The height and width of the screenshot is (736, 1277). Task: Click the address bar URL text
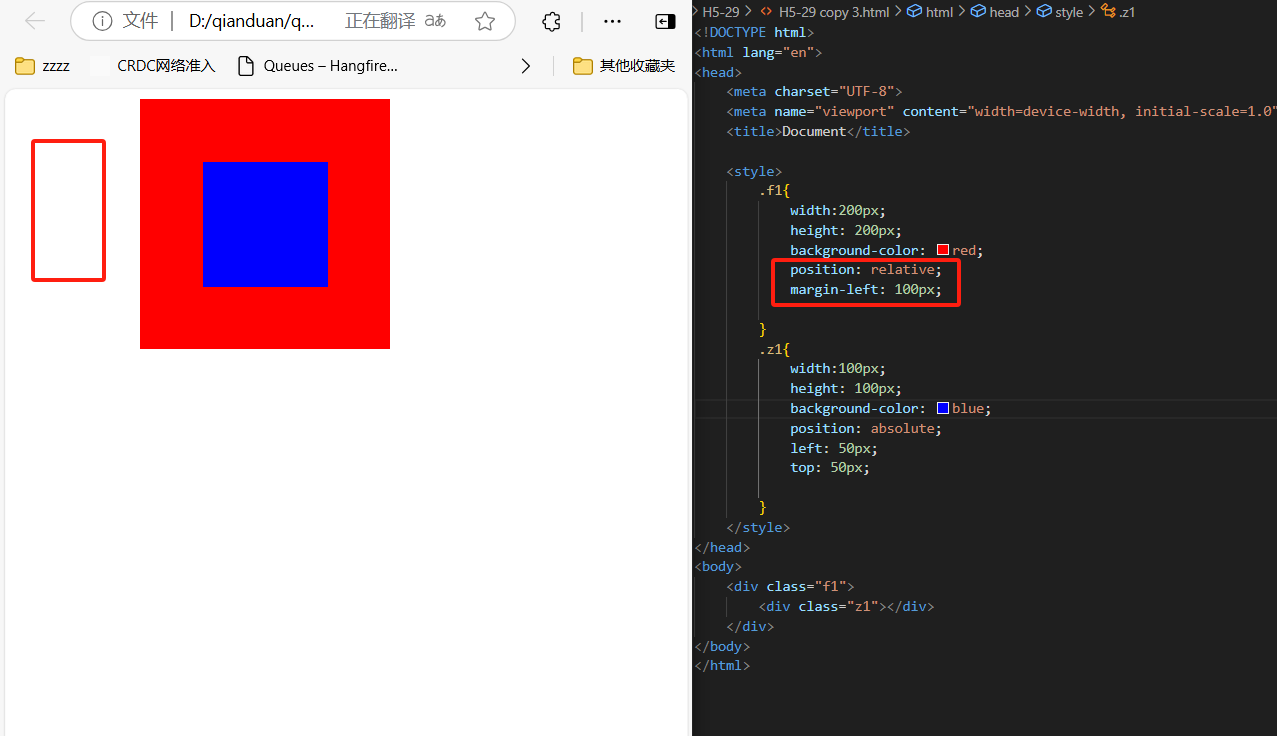[252, 21]
